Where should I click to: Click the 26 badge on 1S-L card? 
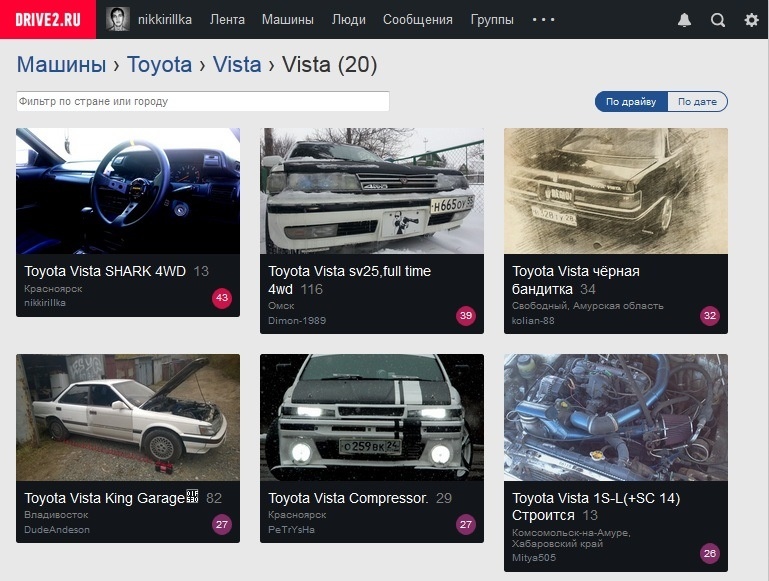coord(710,554)
